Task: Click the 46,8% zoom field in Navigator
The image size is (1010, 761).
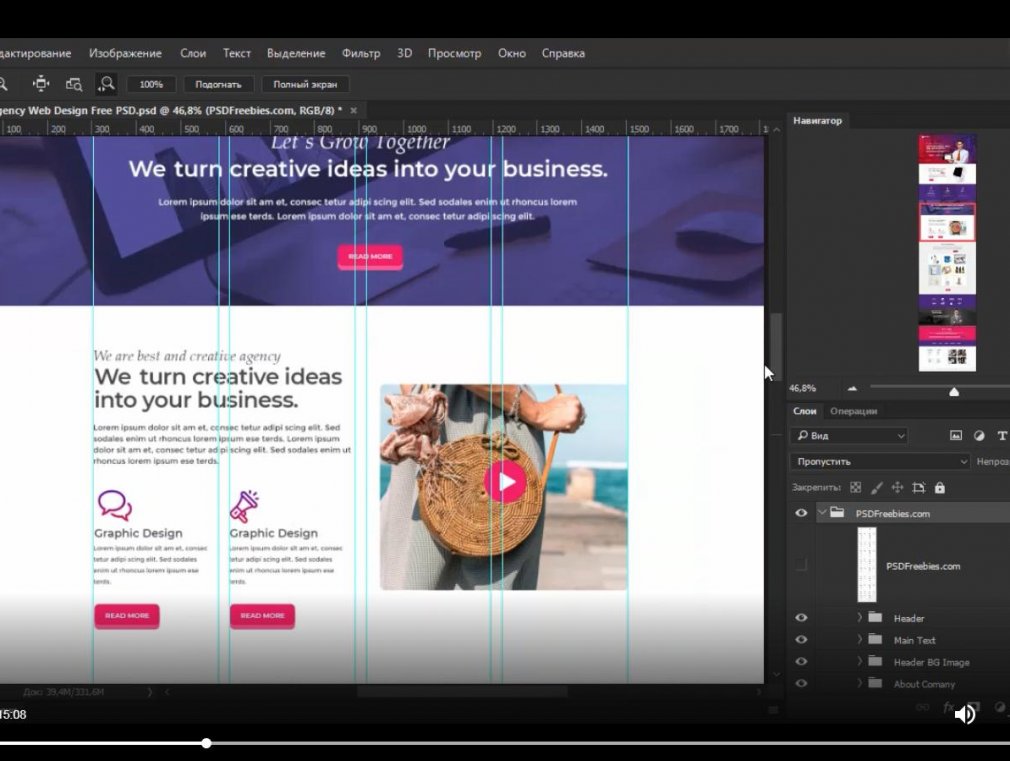Action: (803, 389)
